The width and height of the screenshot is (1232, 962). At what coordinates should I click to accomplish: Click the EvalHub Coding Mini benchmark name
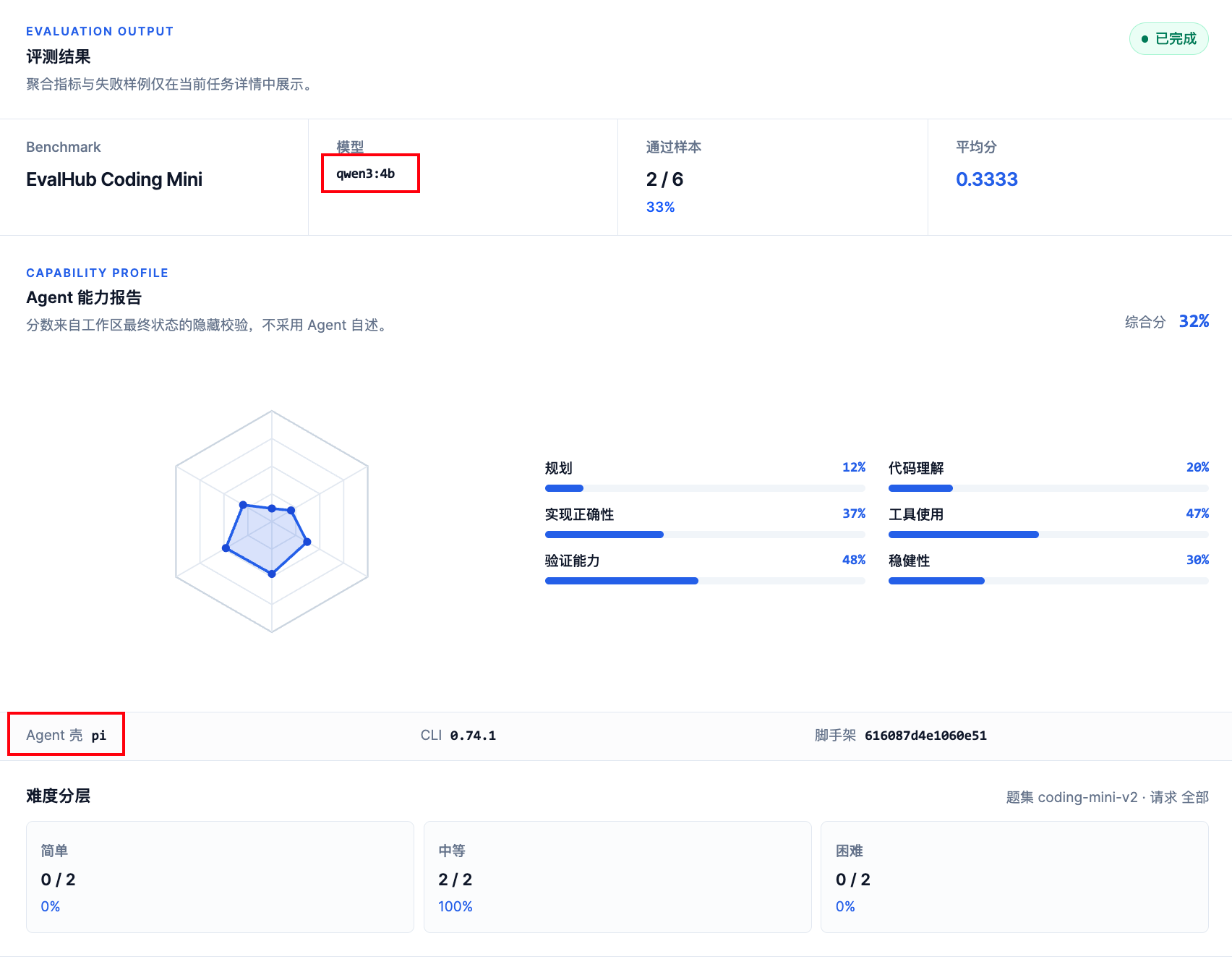(x=114, y=179)
